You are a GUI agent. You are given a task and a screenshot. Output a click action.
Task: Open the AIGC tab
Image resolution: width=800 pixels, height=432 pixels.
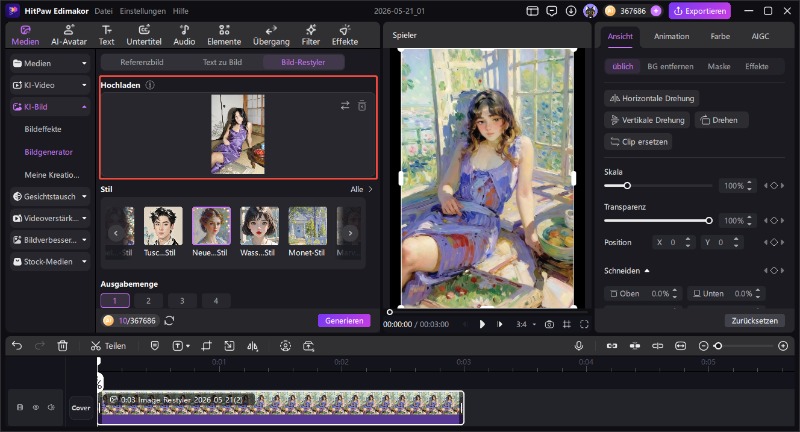760,36
